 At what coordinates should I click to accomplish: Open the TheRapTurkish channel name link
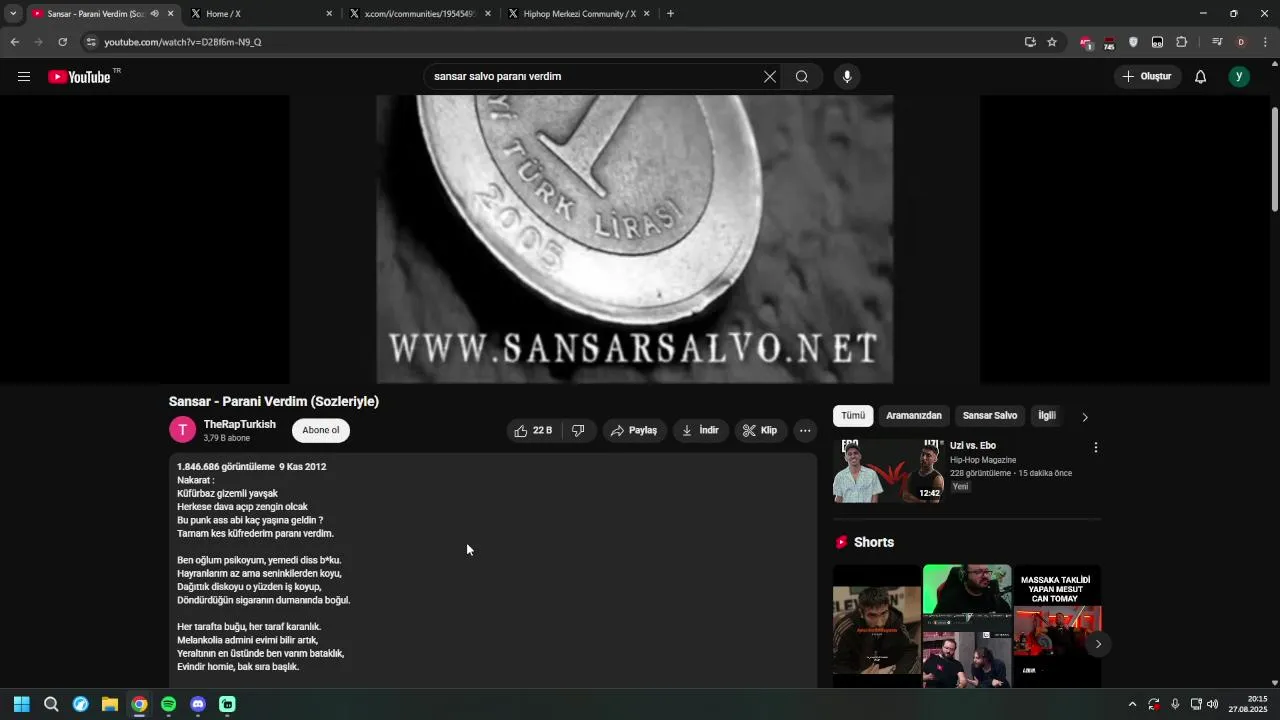(x=240, y=425)
